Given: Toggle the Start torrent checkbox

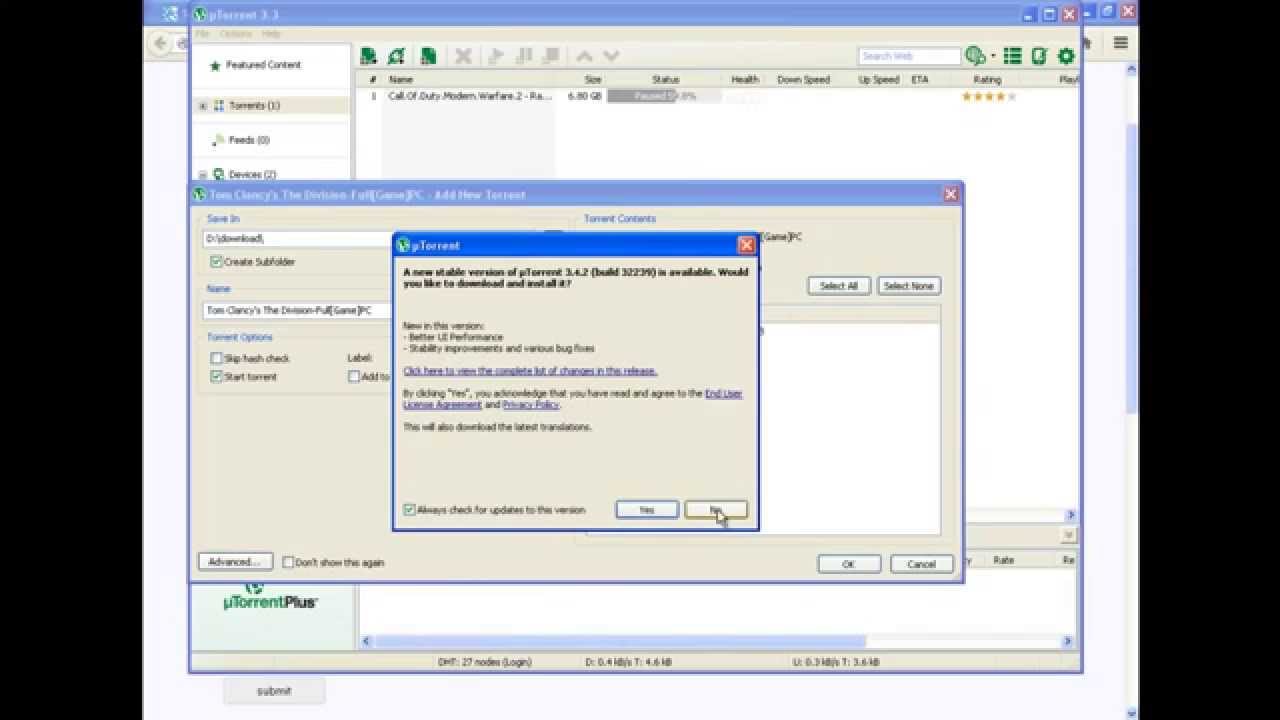Looking at the screenshot, I should point(216,377).
